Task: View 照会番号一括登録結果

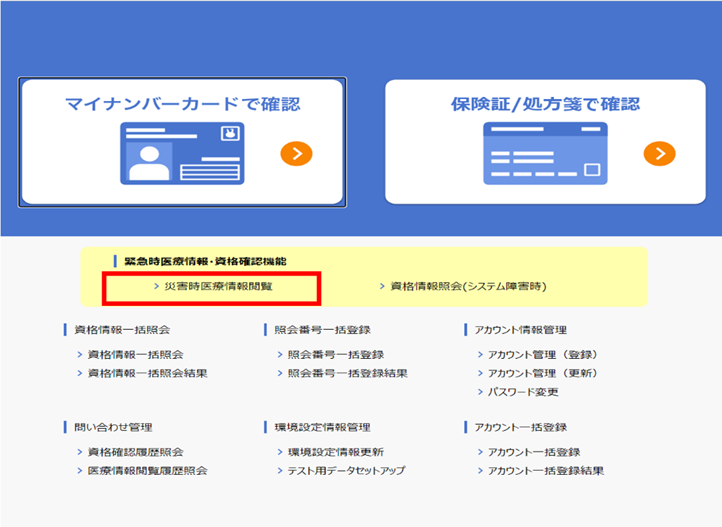Action: click(x=347, y=373)
